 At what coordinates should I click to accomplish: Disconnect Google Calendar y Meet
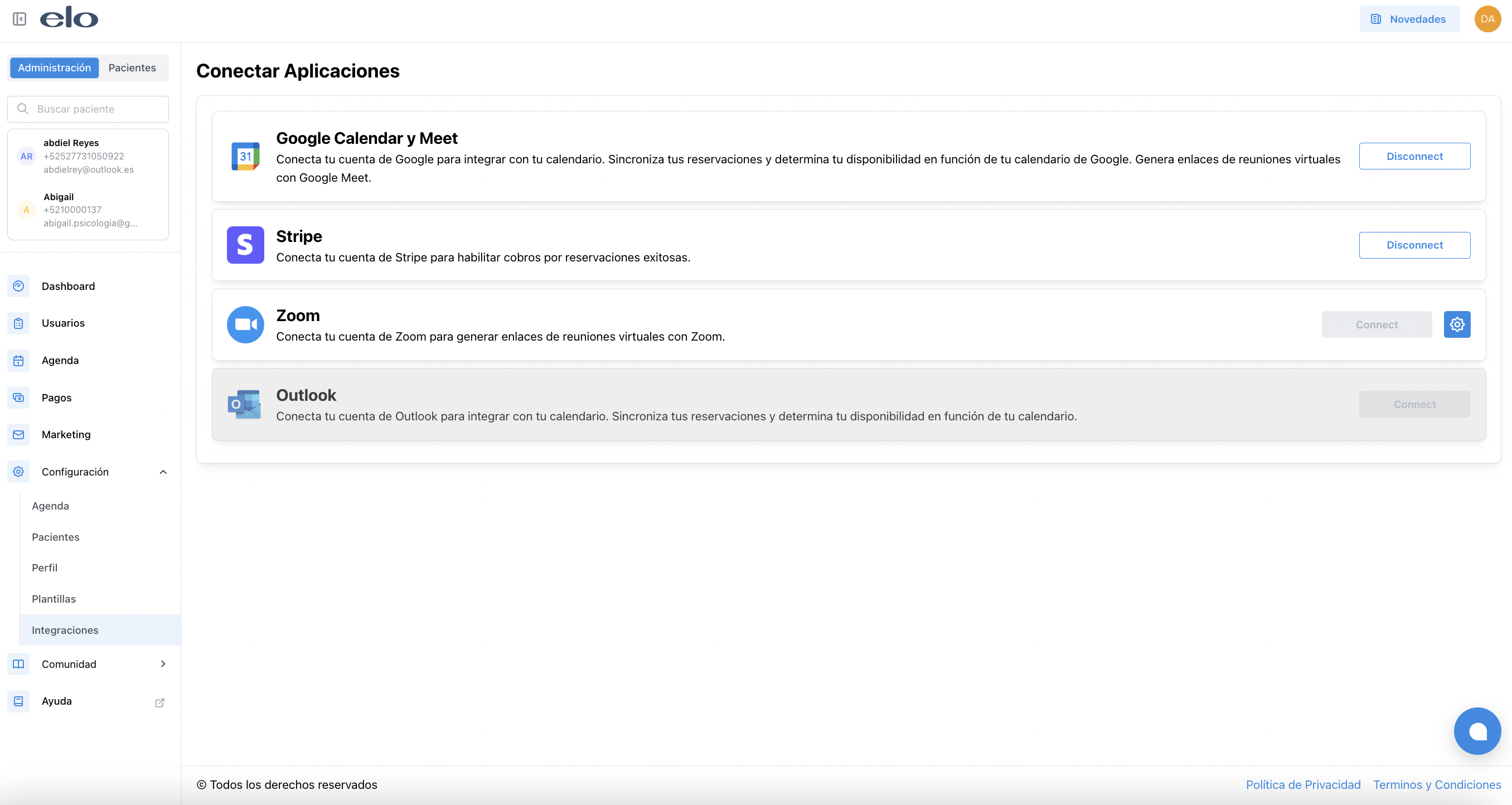pos(1414,156)
